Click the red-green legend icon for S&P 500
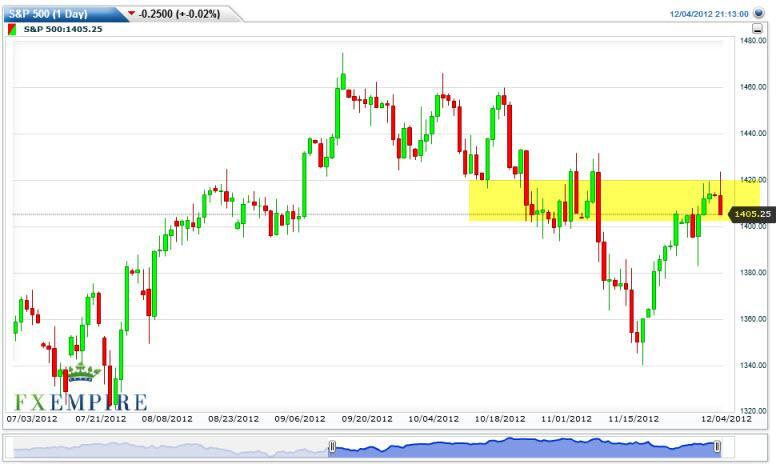The height and width of the screenshot is (467, 781). [12, 29]
